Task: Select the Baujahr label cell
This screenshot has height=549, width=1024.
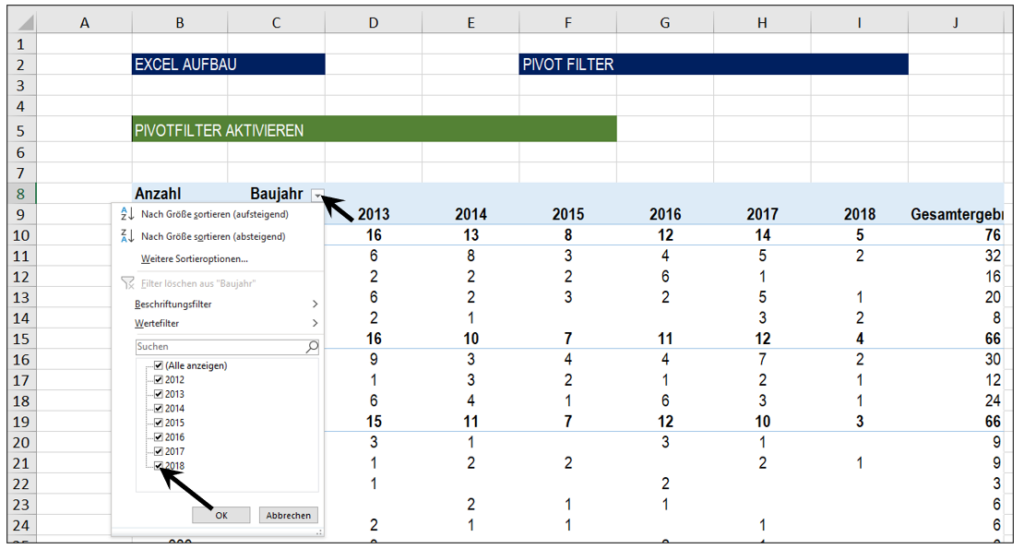Action: coord(276,194)
